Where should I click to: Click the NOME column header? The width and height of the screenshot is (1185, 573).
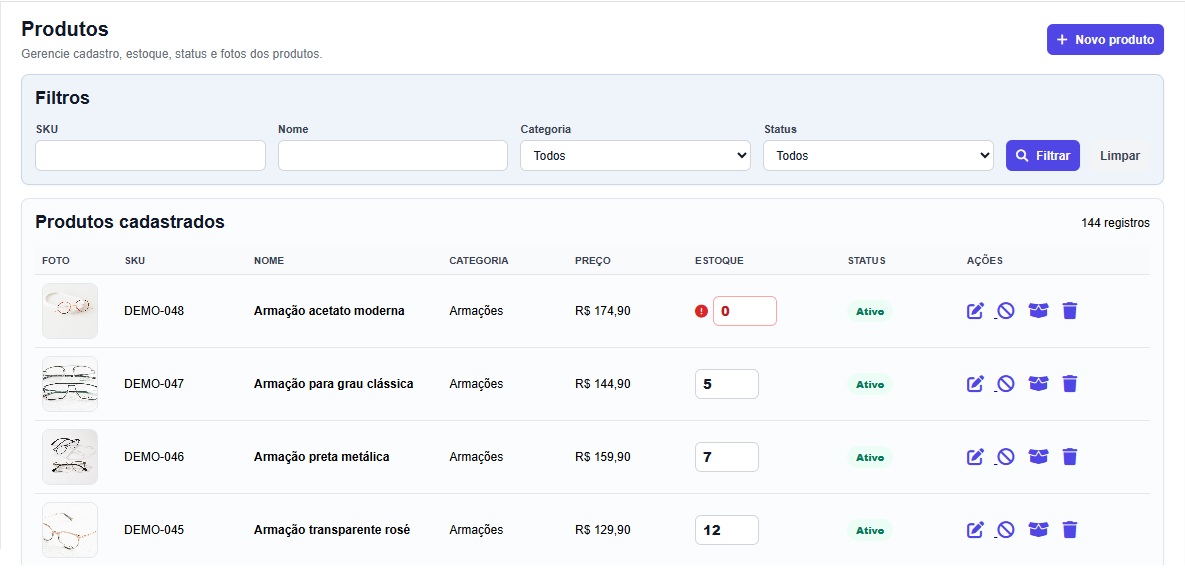(269, 261)
